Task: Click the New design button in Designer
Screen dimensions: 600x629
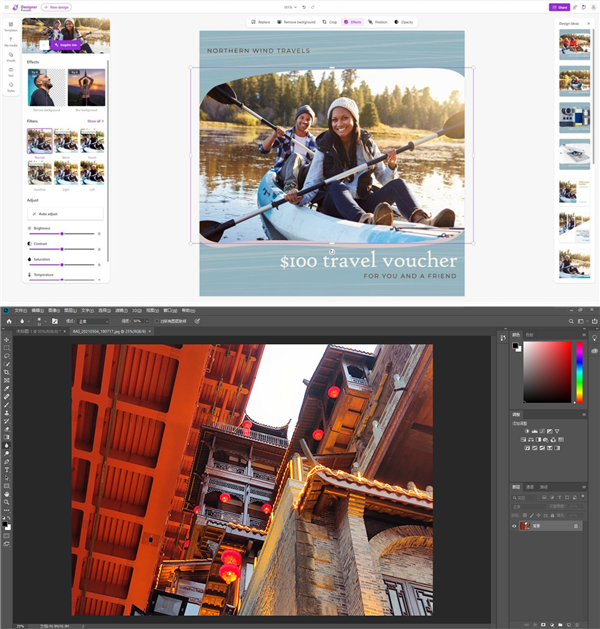Action: (x=57, y=7)
